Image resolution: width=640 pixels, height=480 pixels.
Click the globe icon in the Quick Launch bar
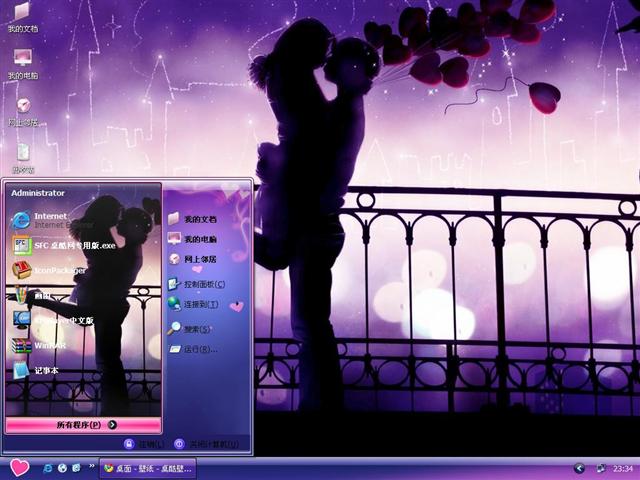(62, 468)
